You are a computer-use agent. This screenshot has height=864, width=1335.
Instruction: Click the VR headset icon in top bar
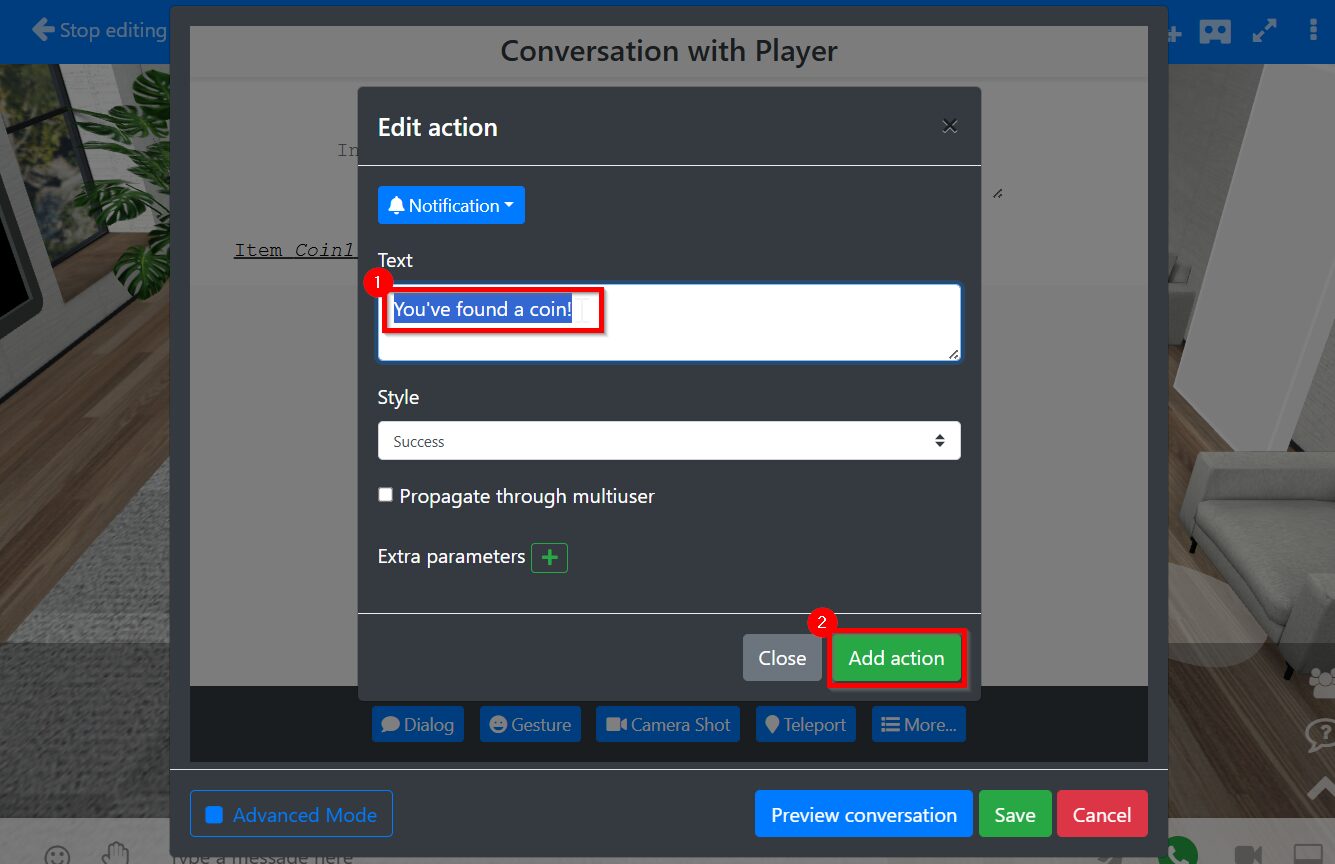1215,31
